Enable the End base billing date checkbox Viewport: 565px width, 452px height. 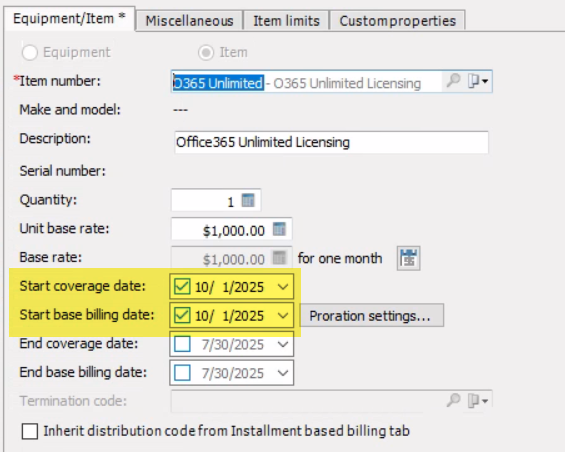click(182, 373)
